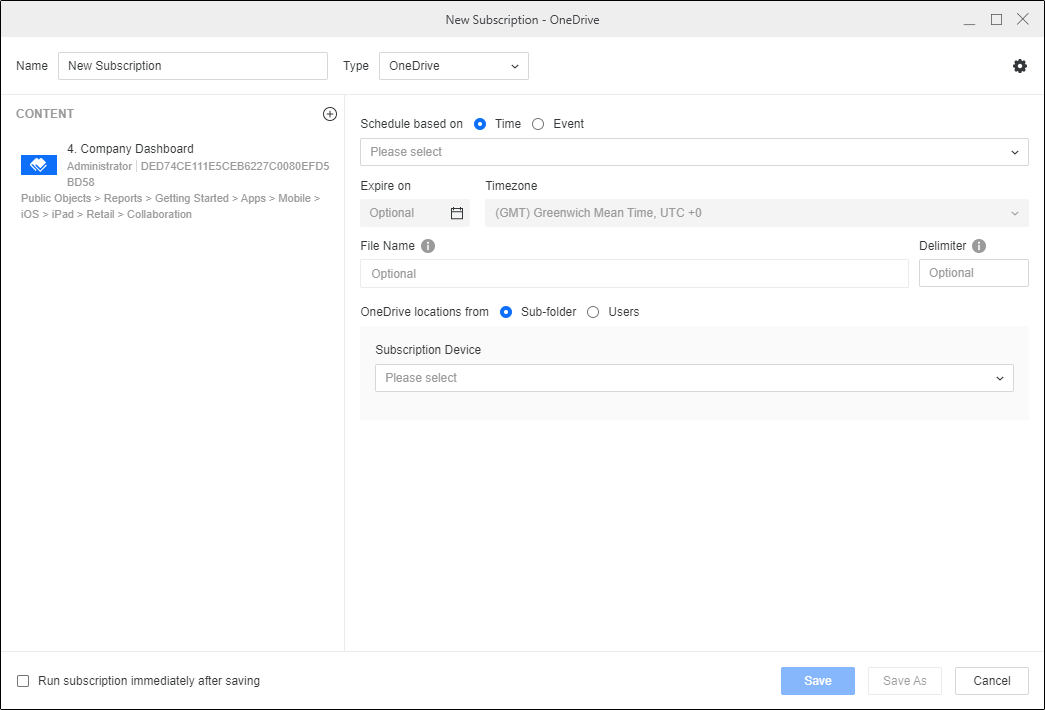Open the settings gear icon
The height and width of the screenshot is (710, 1045).
[x=1019, y=66]
